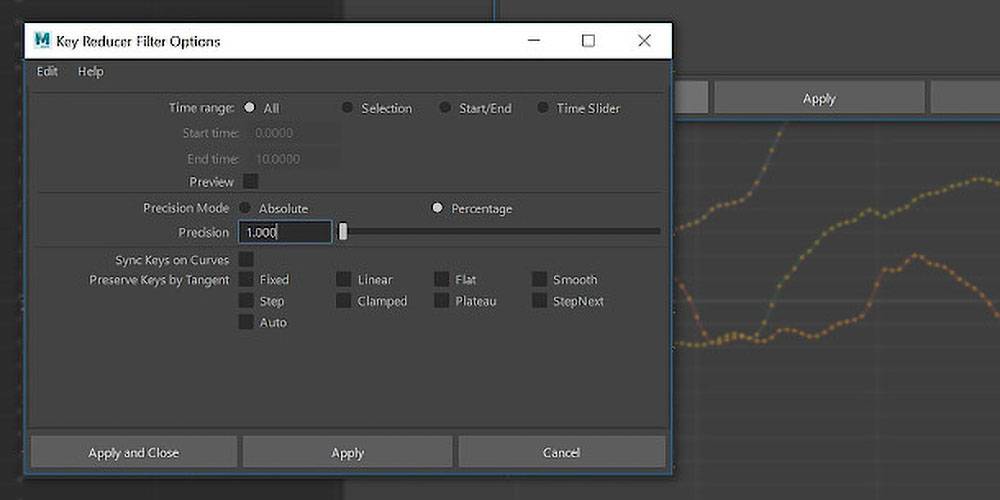Viewport: 1000px width, 500px height.
Task: Click the Maya logo icon in title bar
Action: tap(42, 41)
